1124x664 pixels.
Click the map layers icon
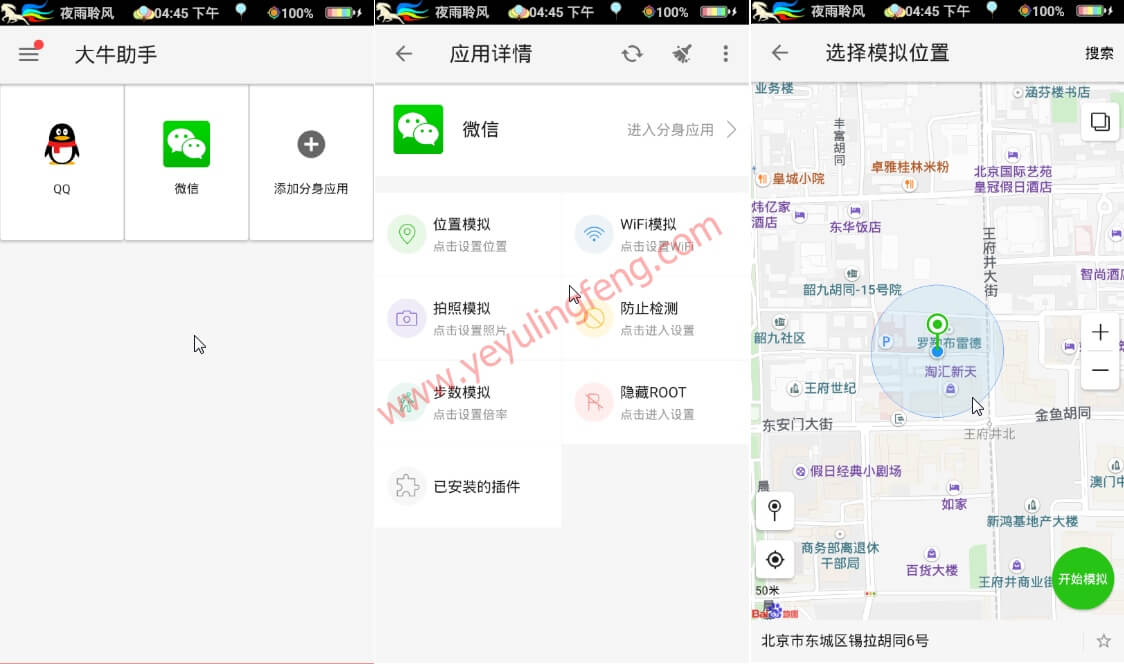coord(1100,122)
